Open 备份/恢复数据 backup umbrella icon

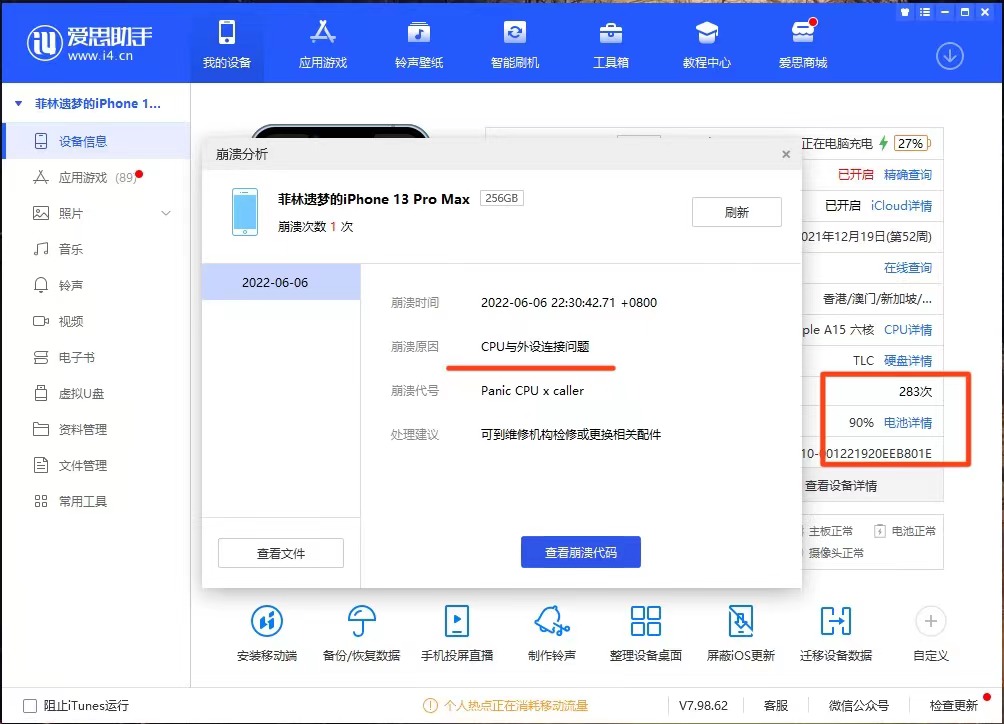(362, 622)
